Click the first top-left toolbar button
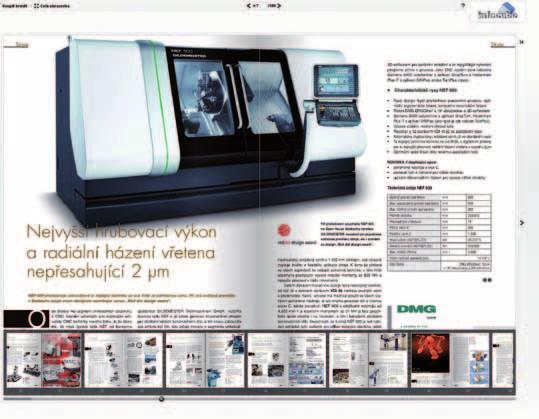 14,6
